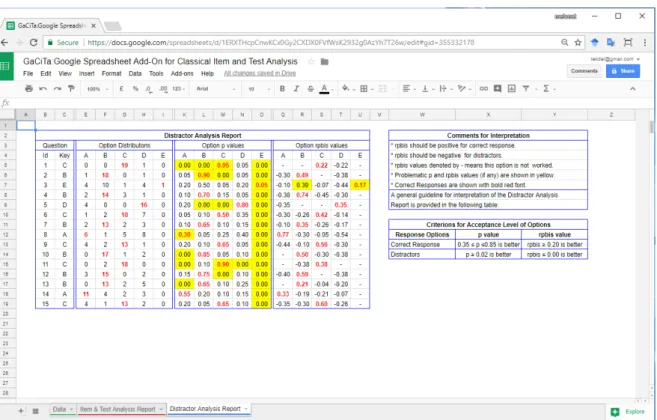
Task: Add a new sheet with plus button
Action: (x=21, y=411)
